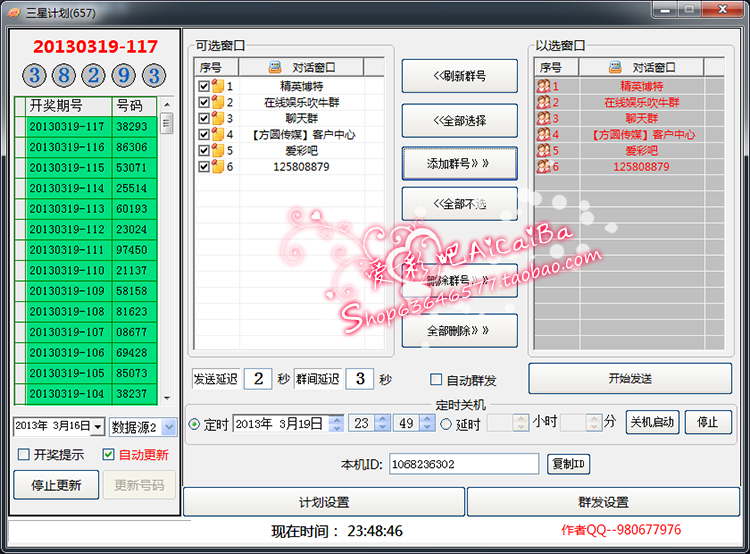
Task: Select the 延时 radio button
Action: 446,424
